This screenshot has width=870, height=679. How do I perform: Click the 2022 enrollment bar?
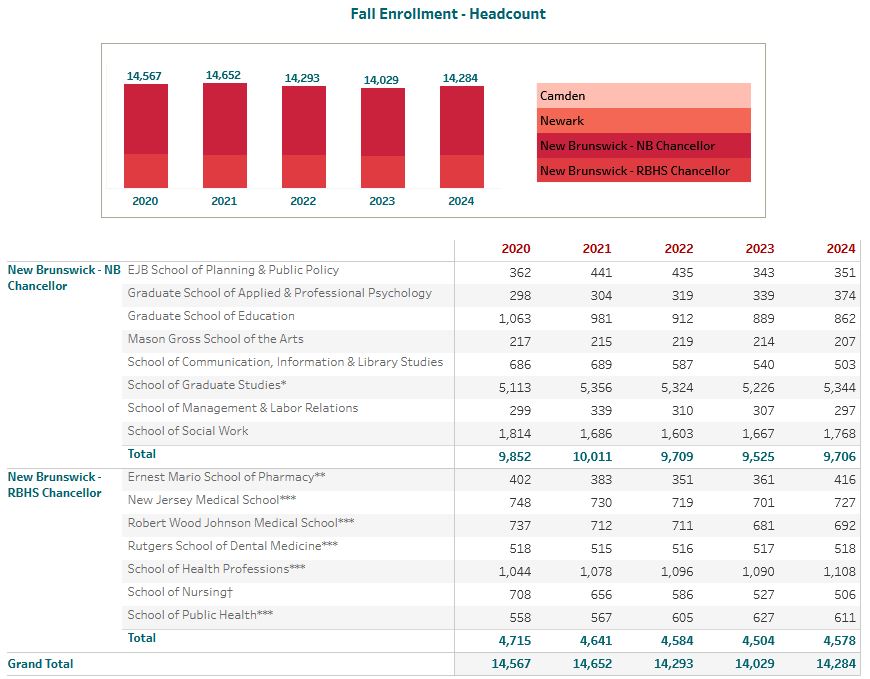pos(304,137)
